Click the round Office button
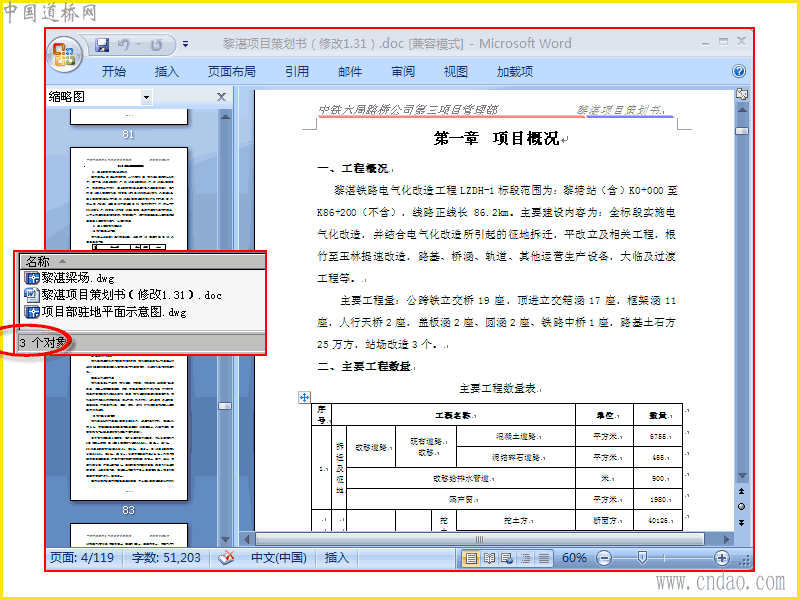Image resolution: width=800 pixels, height=600 pixels. coord(64,54)
